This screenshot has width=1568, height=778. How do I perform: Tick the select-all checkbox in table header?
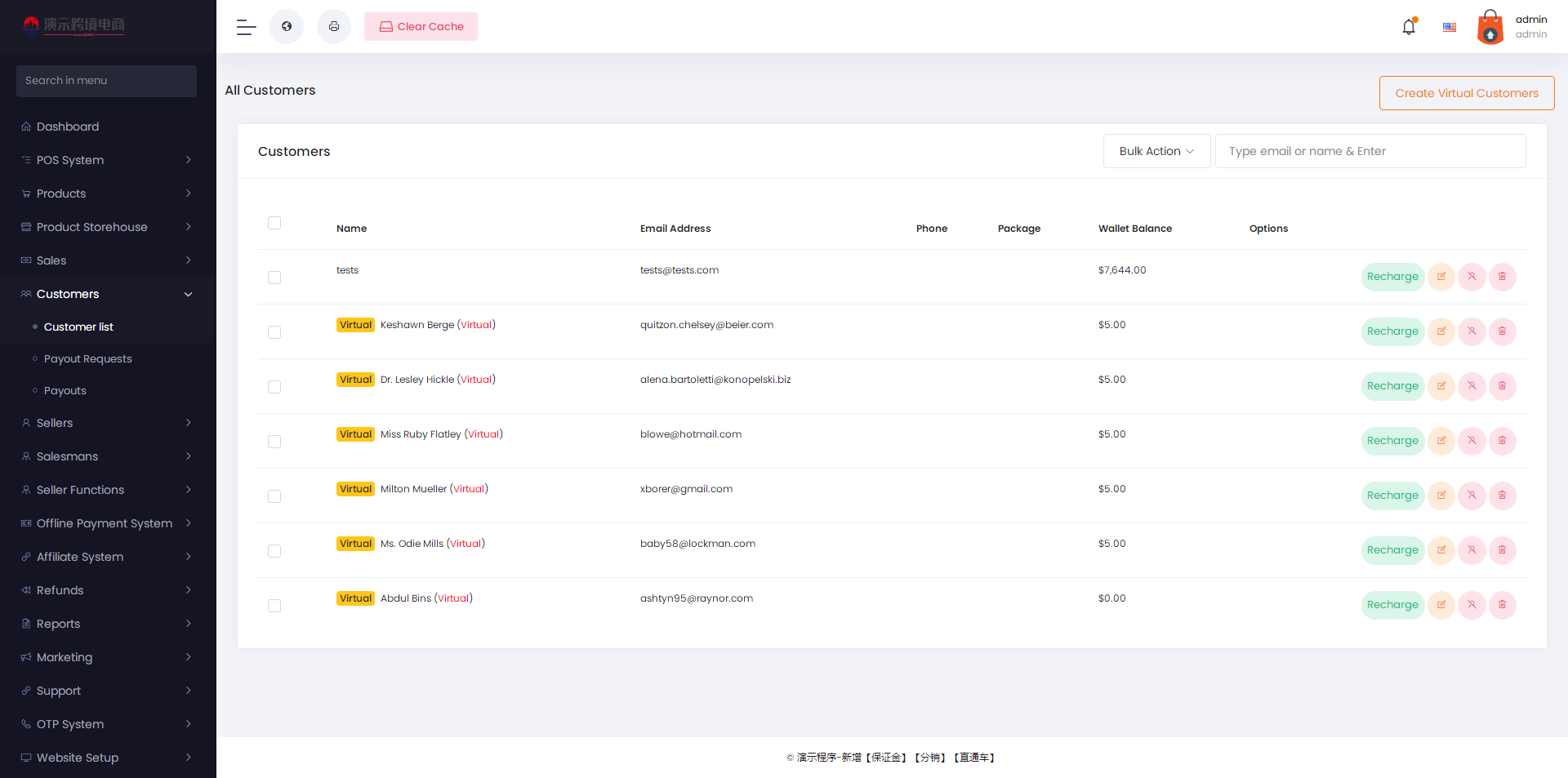coord(274,223)
